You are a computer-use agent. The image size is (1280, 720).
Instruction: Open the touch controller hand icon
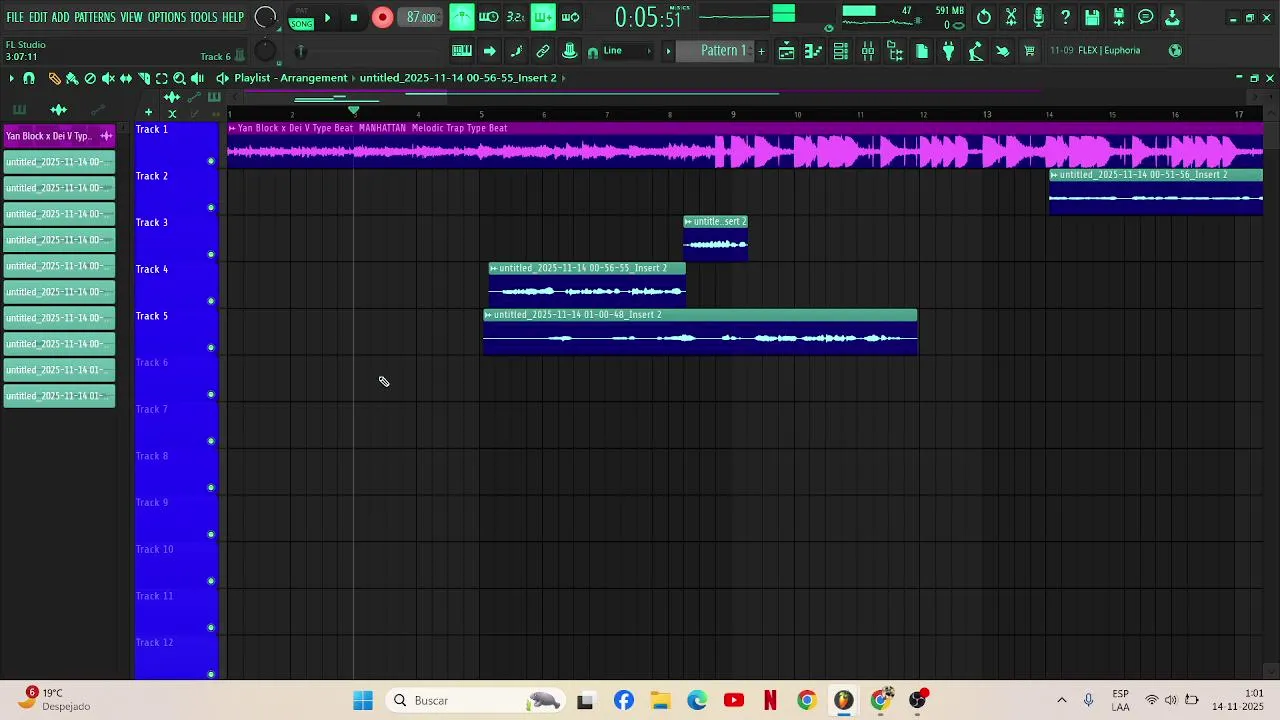point(1003,51)
